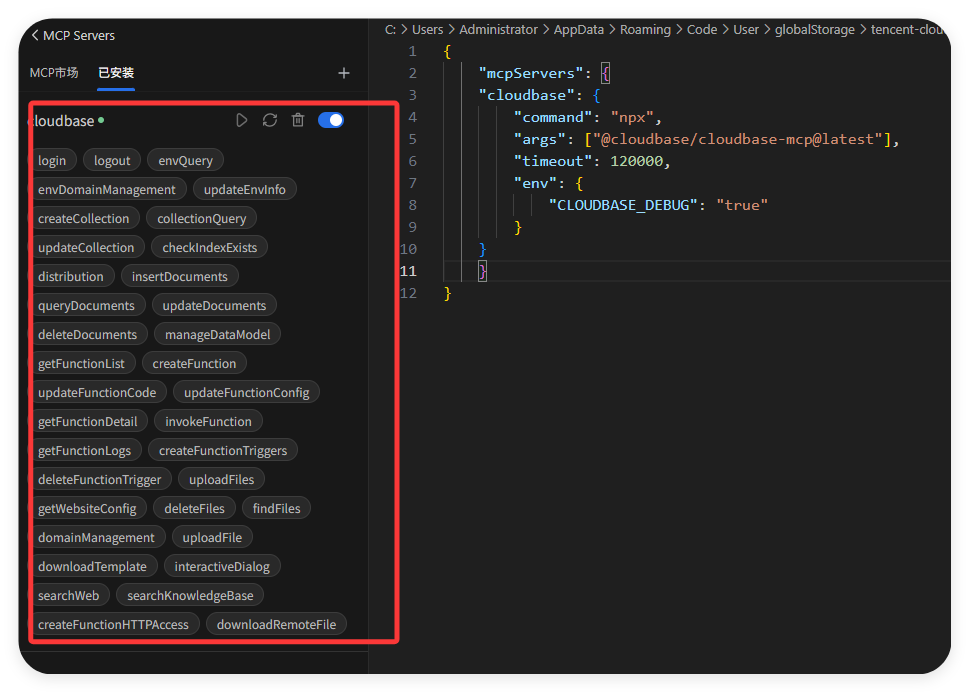
Task: Click the downloadTemplate tool tag
Action: click(94, 567)
